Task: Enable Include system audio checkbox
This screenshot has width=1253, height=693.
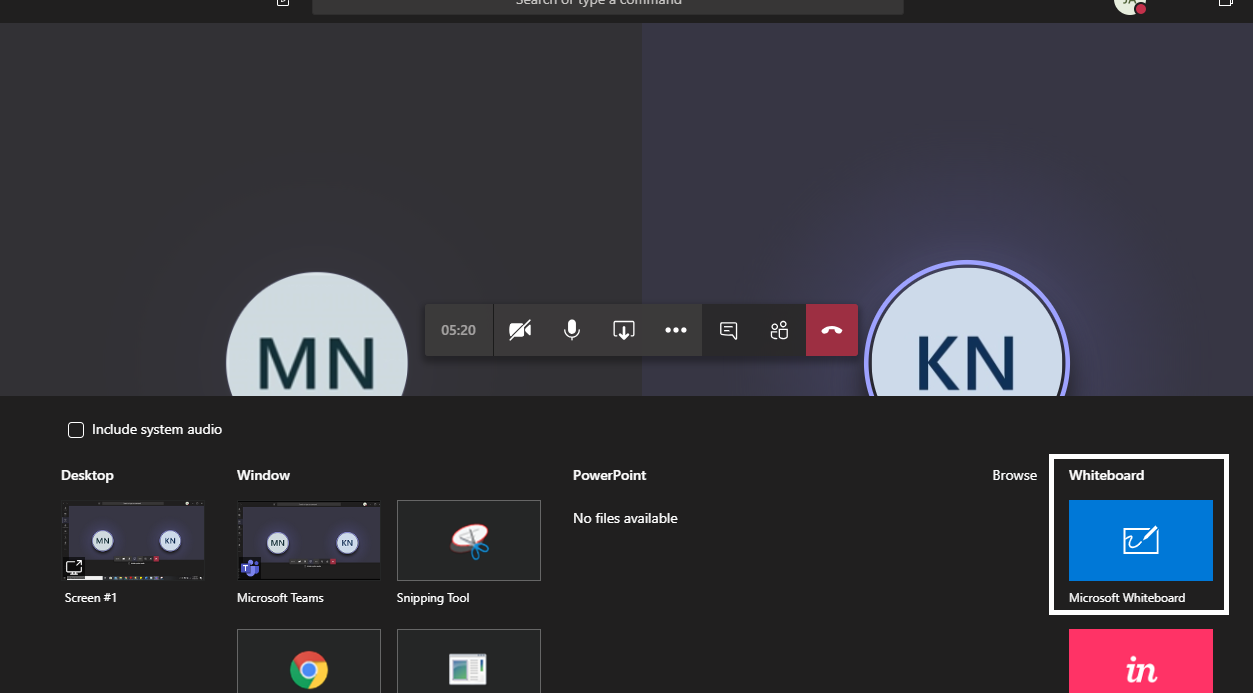Action: click(76, 430)
